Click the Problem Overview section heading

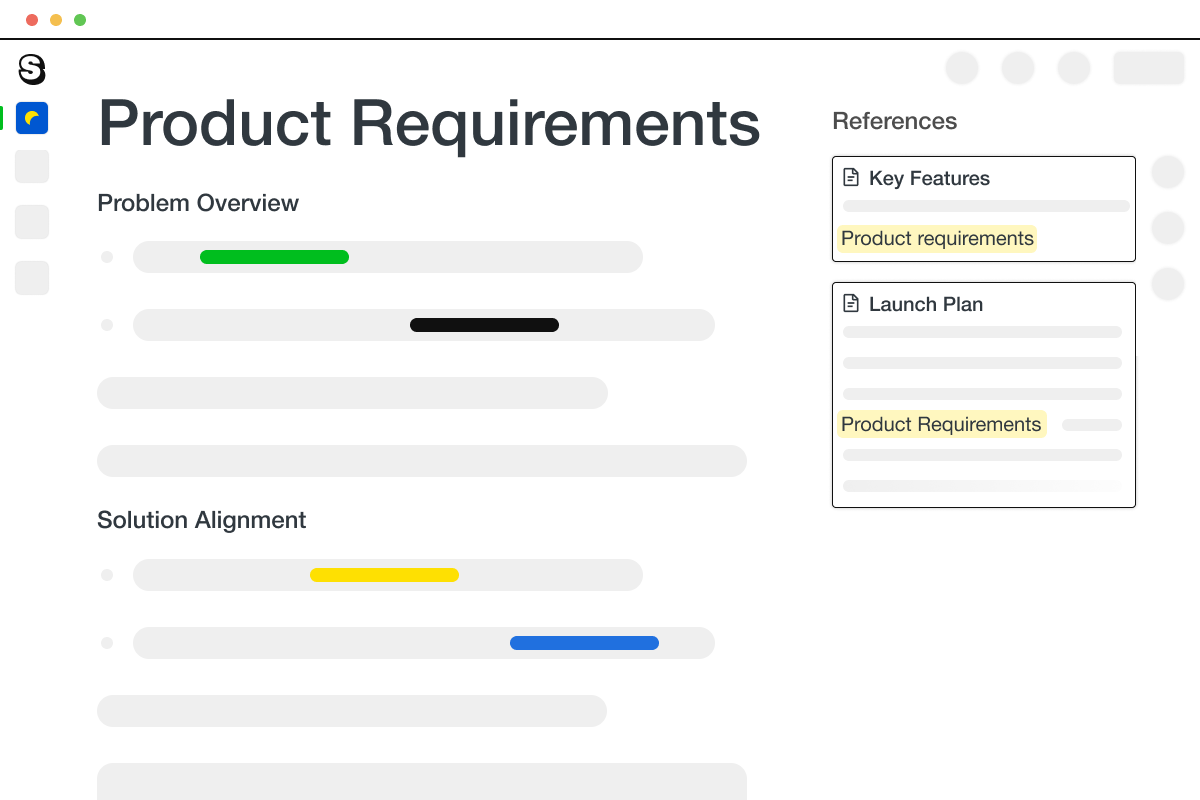point(197,203)
